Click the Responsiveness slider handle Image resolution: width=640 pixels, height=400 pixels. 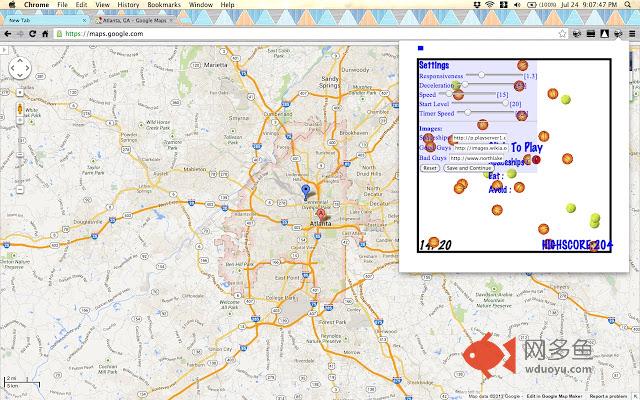[x=482, y=75]
